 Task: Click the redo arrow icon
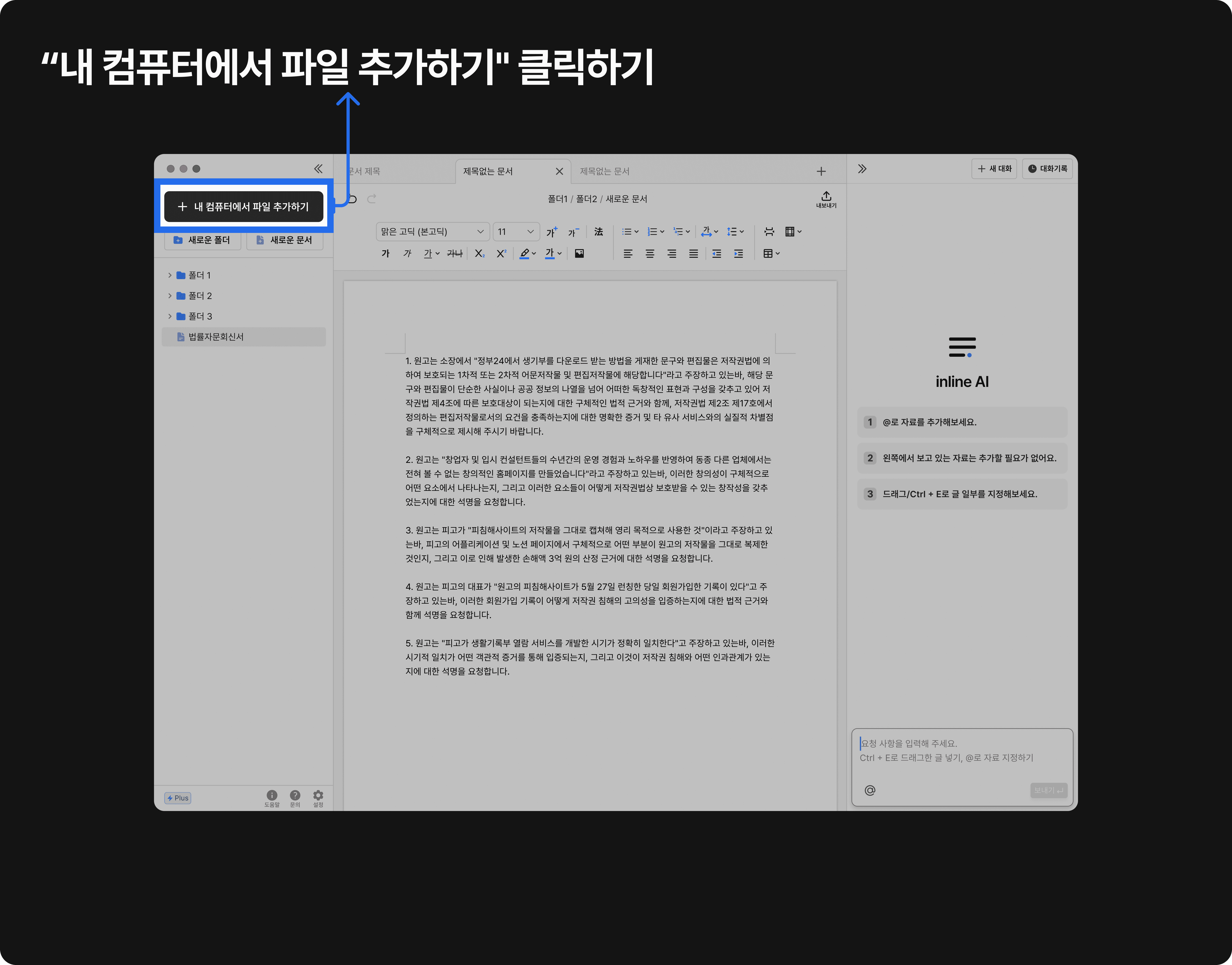tap(372, 199)
